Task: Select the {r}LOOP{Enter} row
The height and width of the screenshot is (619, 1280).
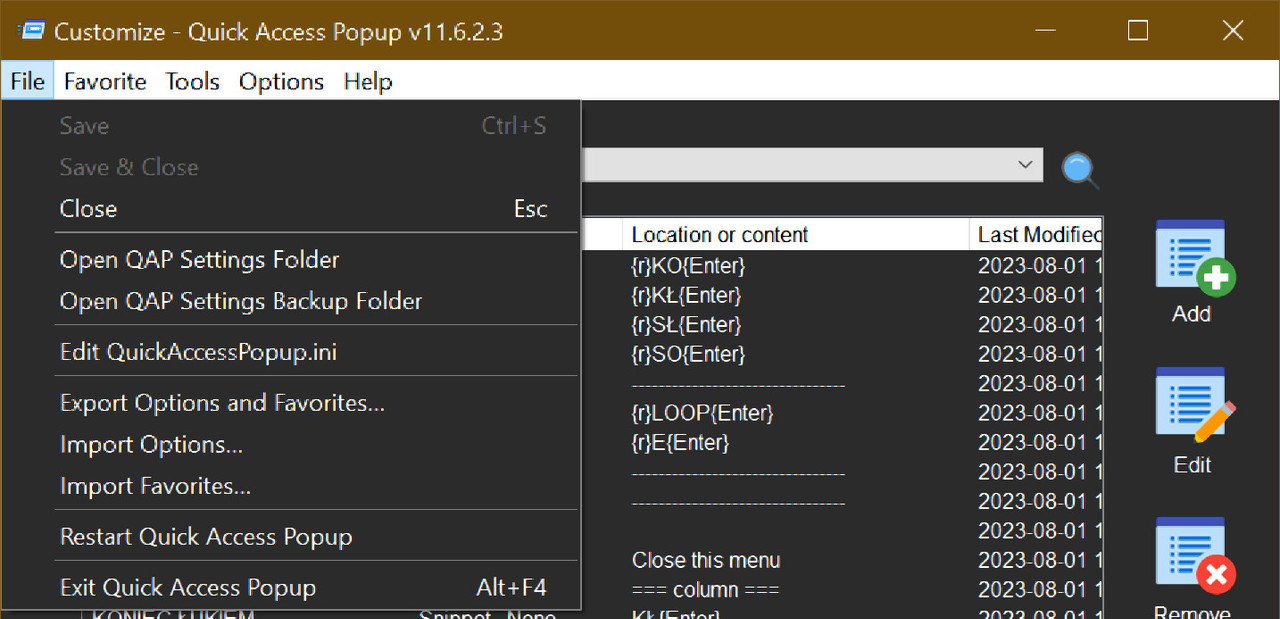Action: pos(703,413)
